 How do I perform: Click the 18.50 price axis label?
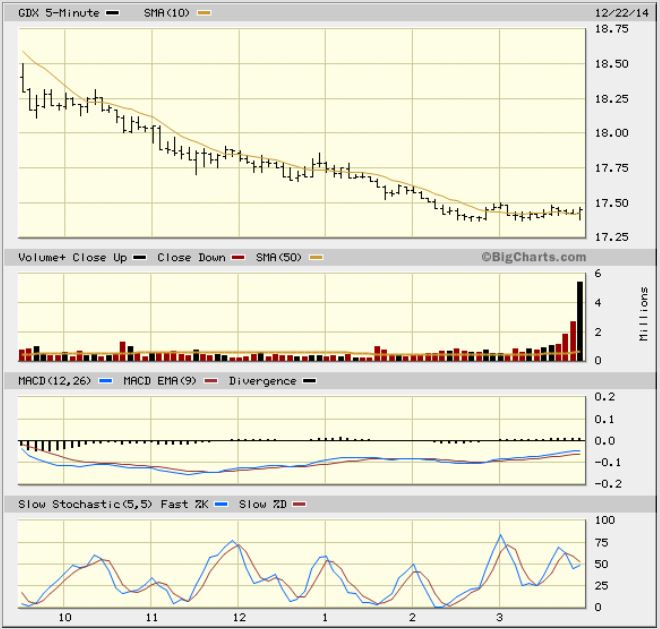tap(612, 64)
